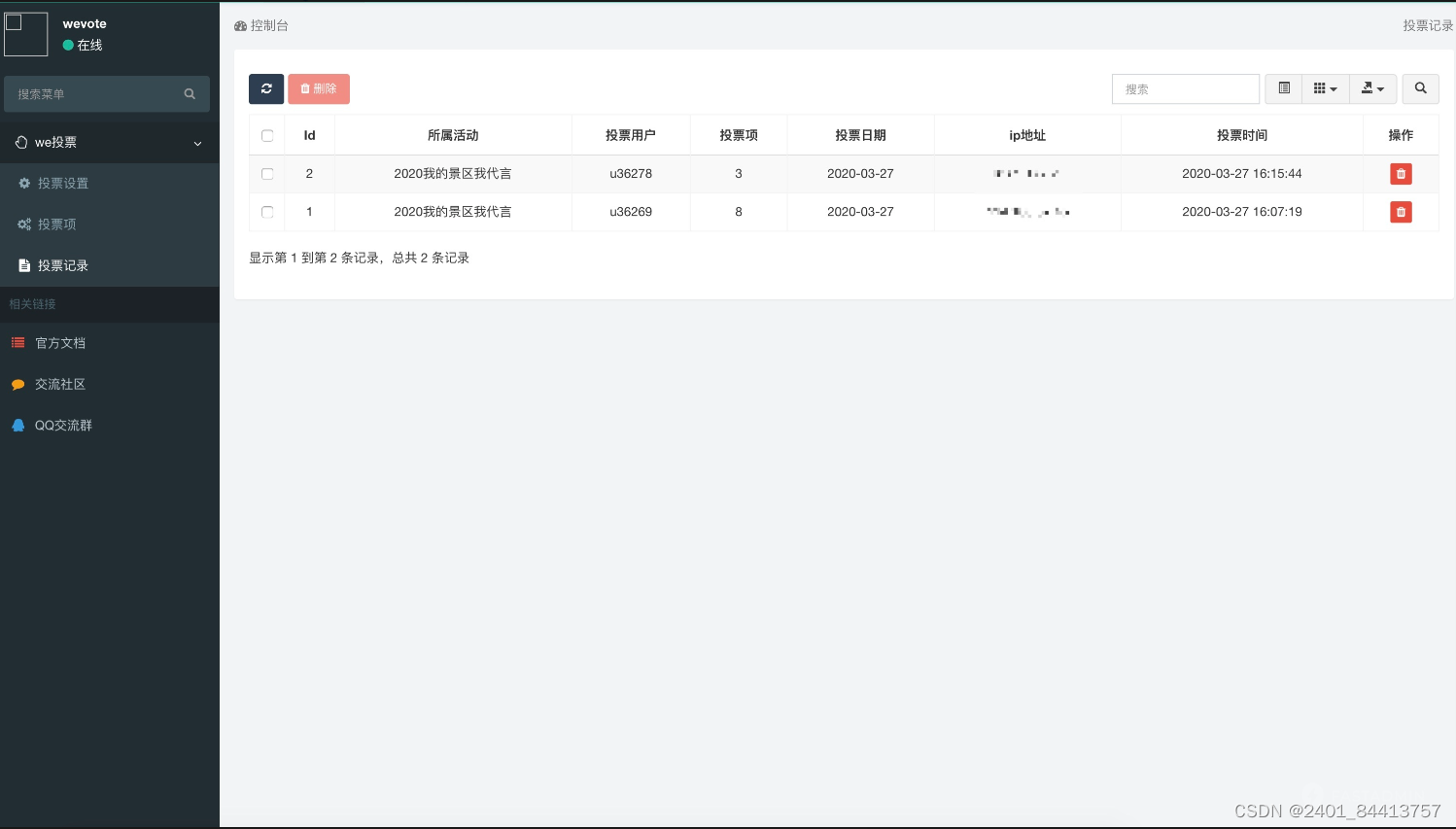Click the 投票用户 column header

coord(631,136)
